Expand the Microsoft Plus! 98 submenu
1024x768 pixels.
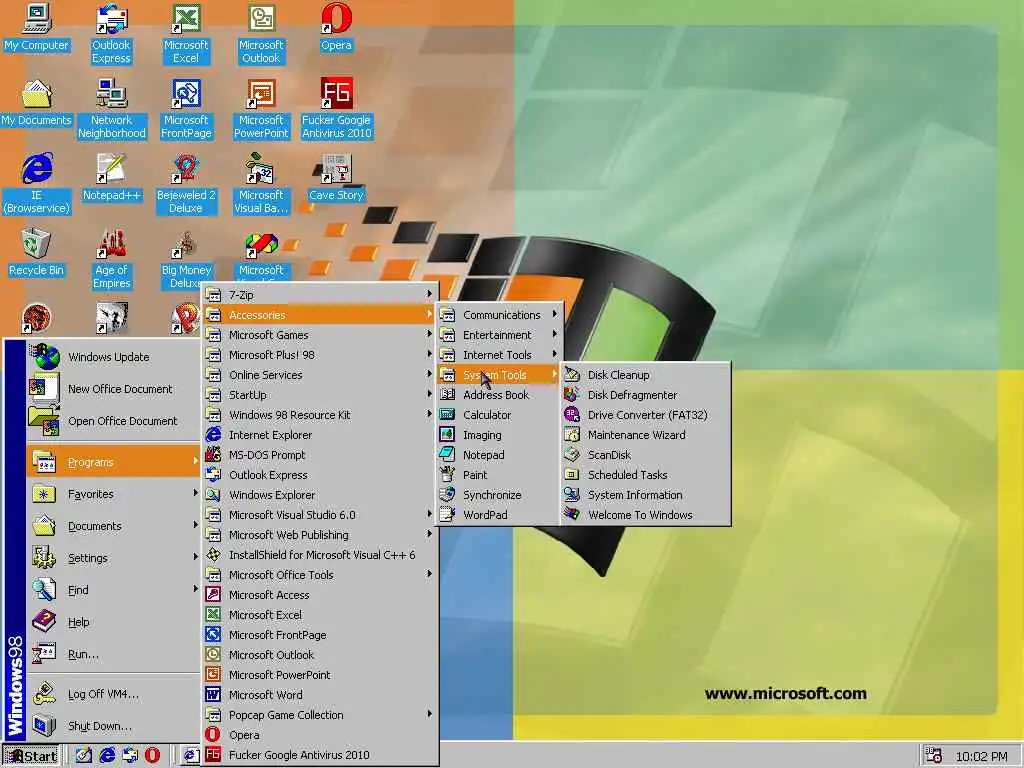tap(320, 355)
